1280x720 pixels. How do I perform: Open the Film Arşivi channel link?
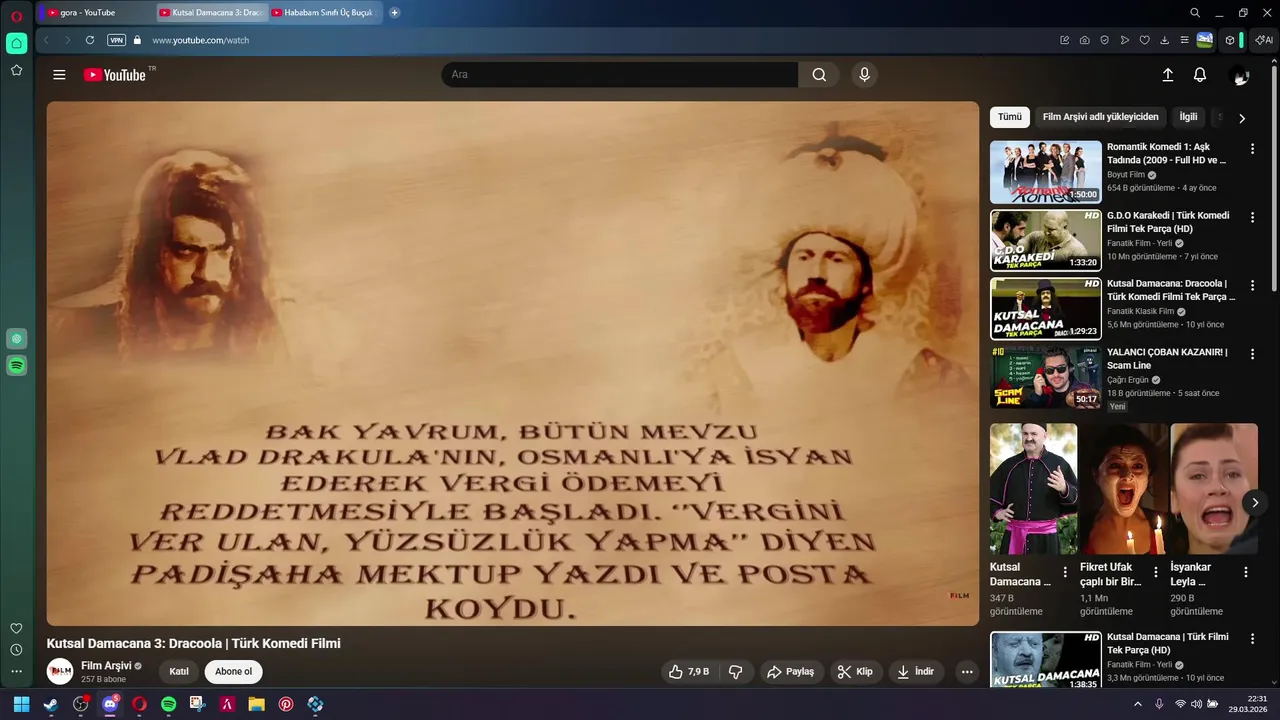[x=106, y=666]
